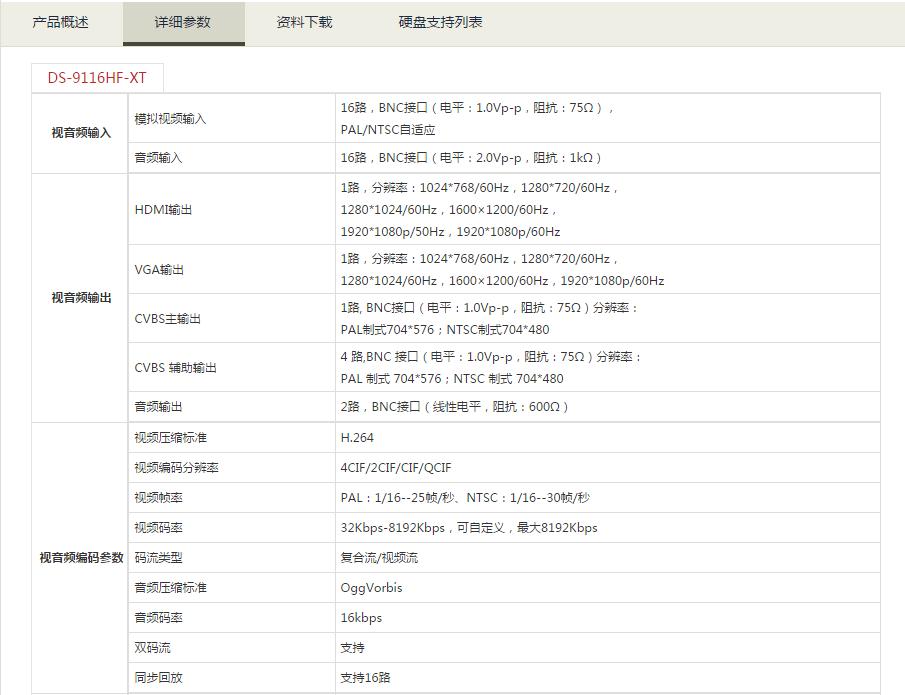Click the VGA输出 row label
The image size is (905, 695).
tap(159, 270)
